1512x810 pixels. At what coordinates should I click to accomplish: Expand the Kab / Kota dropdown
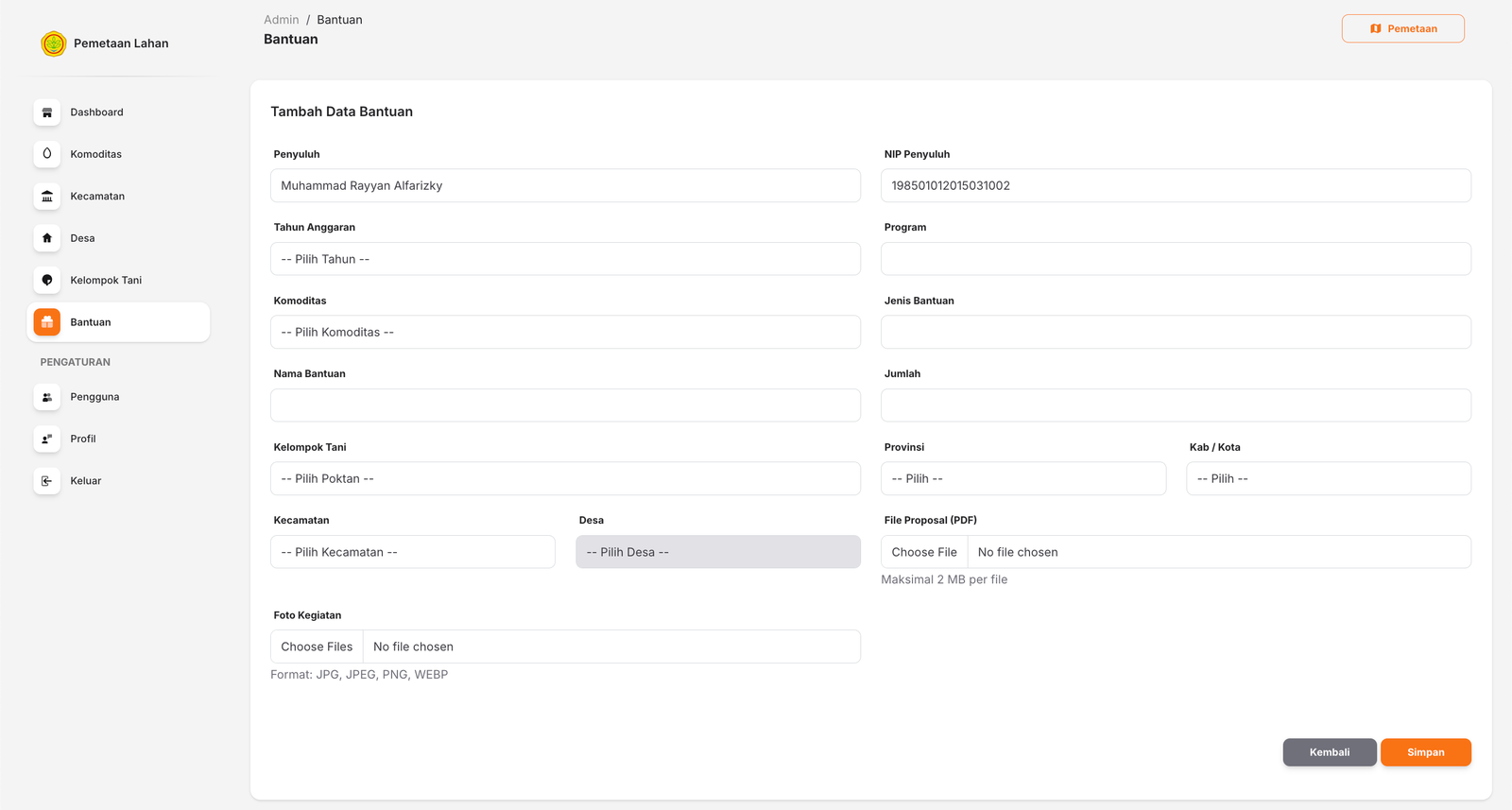1329,478
